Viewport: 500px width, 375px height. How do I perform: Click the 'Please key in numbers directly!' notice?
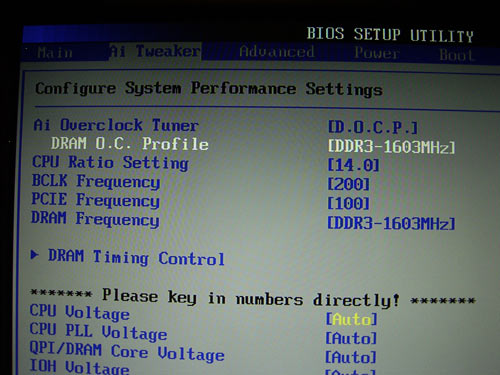[251, 298]
